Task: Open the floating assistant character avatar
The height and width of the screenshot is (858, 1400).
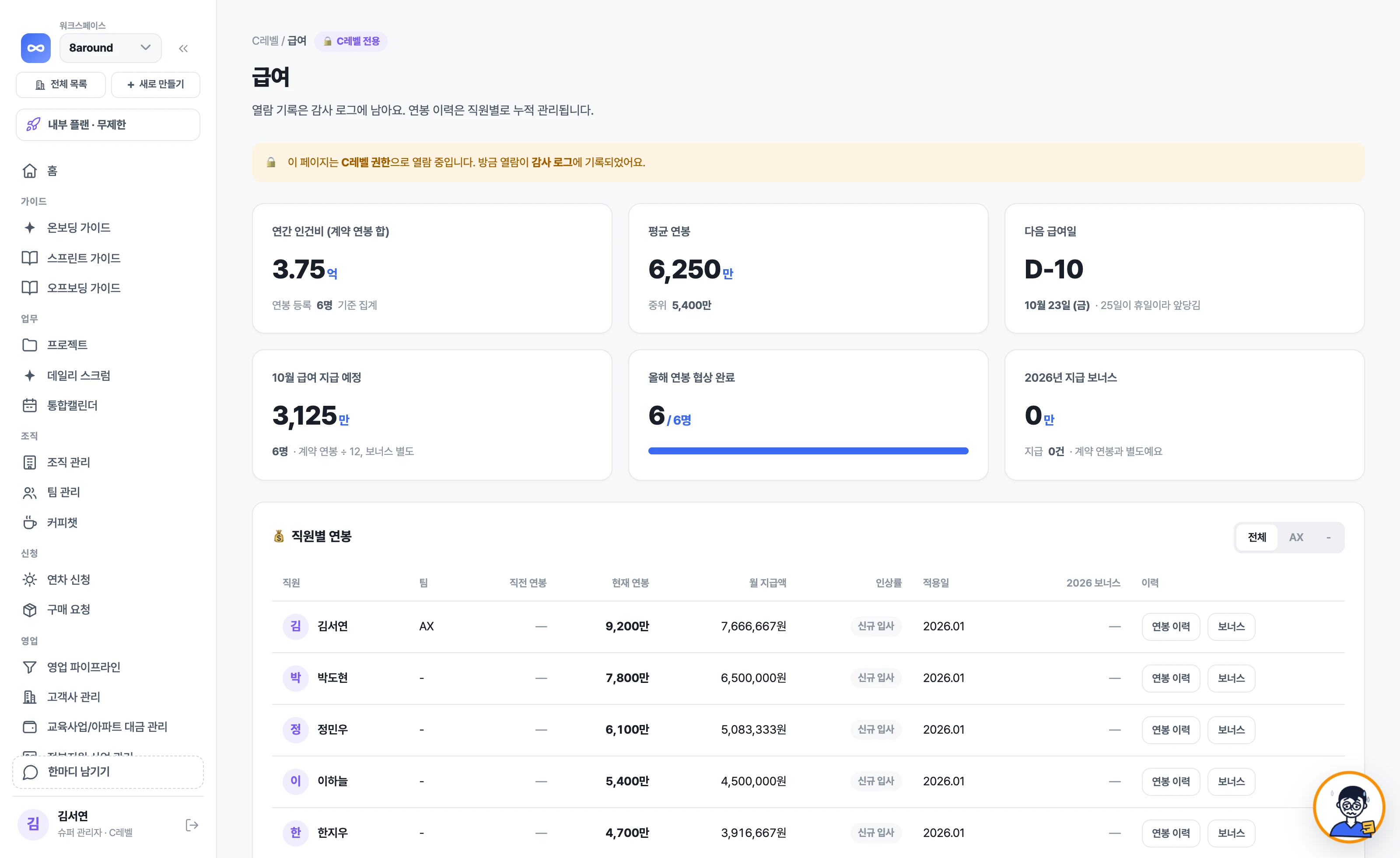Action: point(1349,807)
